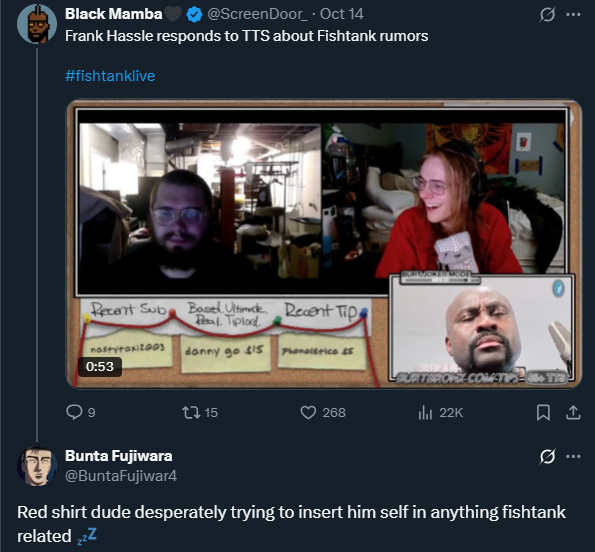Retweet the Black Mamba post

pos(191,412)
